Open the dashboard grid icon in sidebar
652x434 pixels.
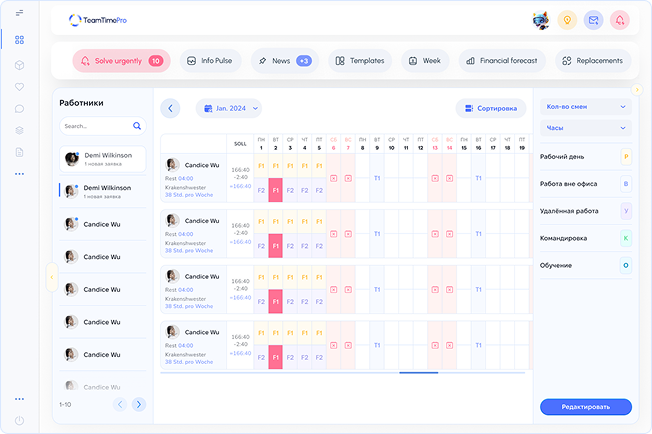tap(19, 40)
